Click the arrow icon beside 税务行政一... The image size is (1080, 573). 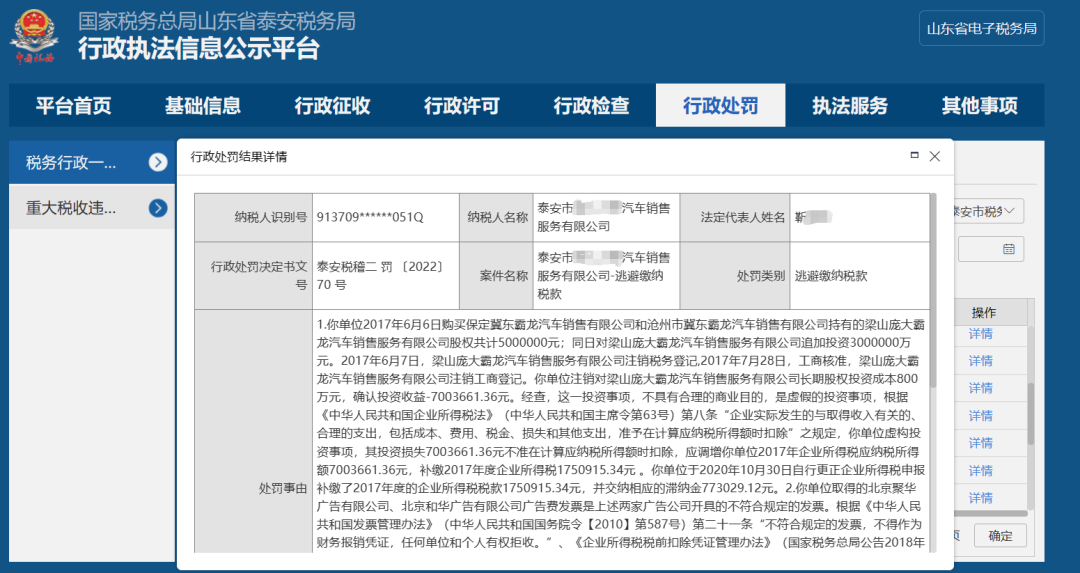(x=158, y=163)
